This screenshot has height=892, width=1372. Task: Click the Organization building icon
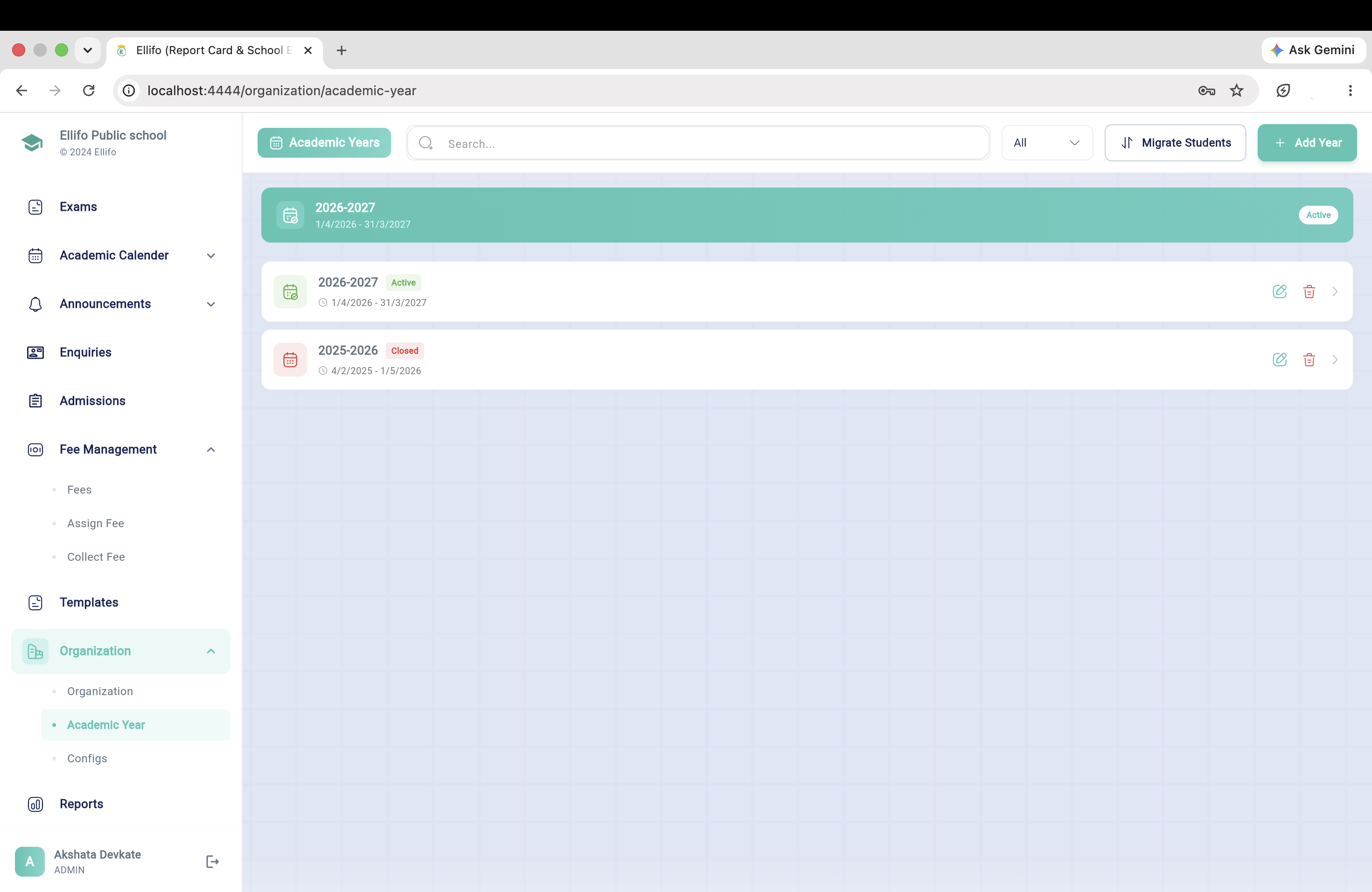coord(35,651)
